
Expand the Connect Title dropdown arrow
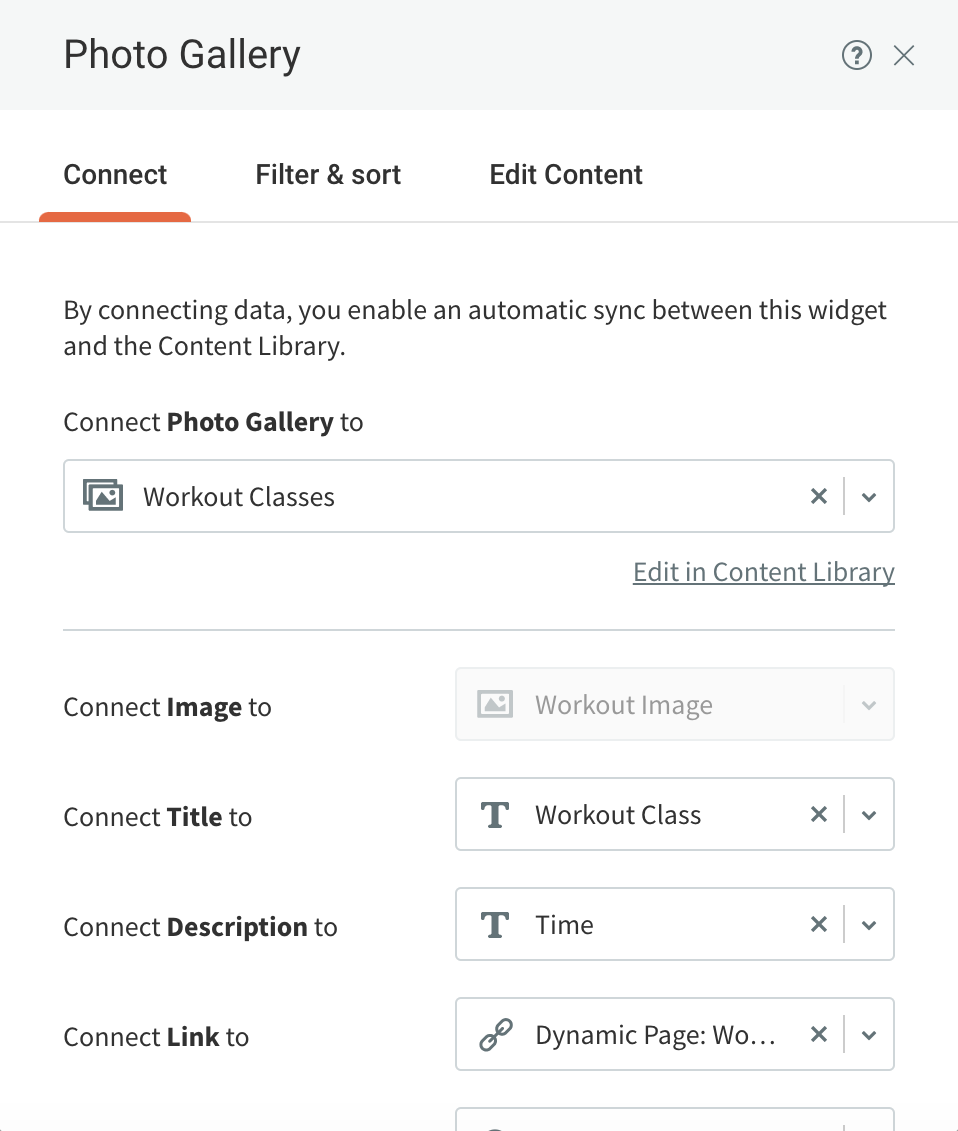(869, 815)
